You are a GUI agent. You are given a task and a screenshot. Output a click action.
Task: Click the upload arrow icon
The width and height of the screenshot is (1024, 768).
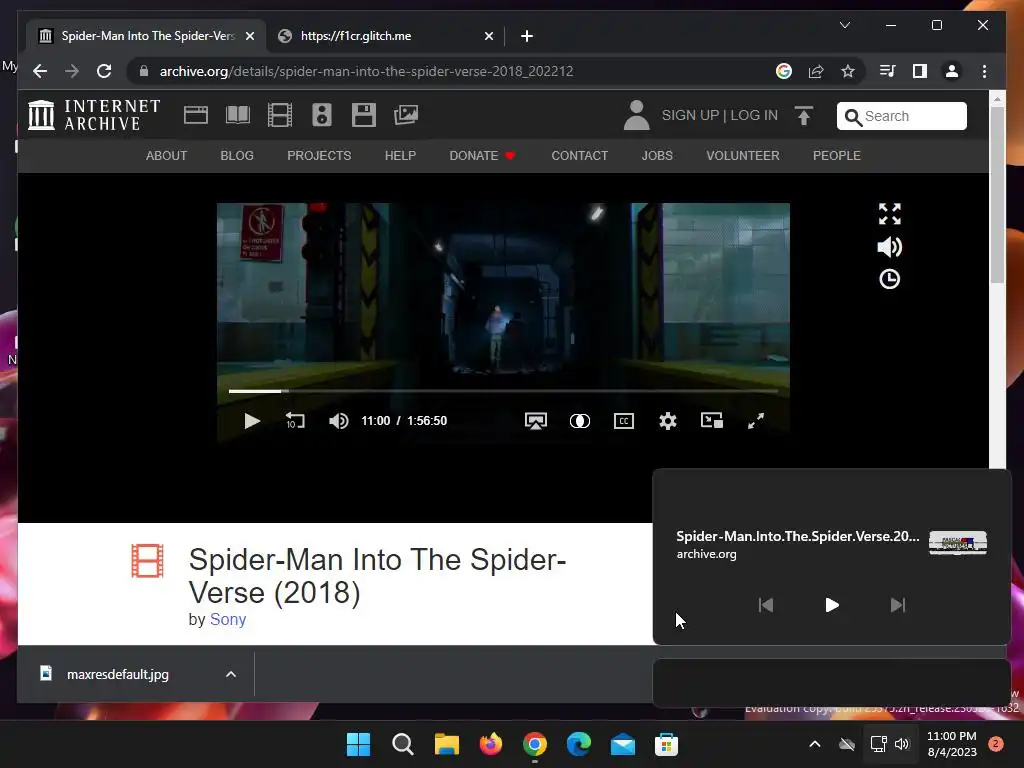pos(804,116)
